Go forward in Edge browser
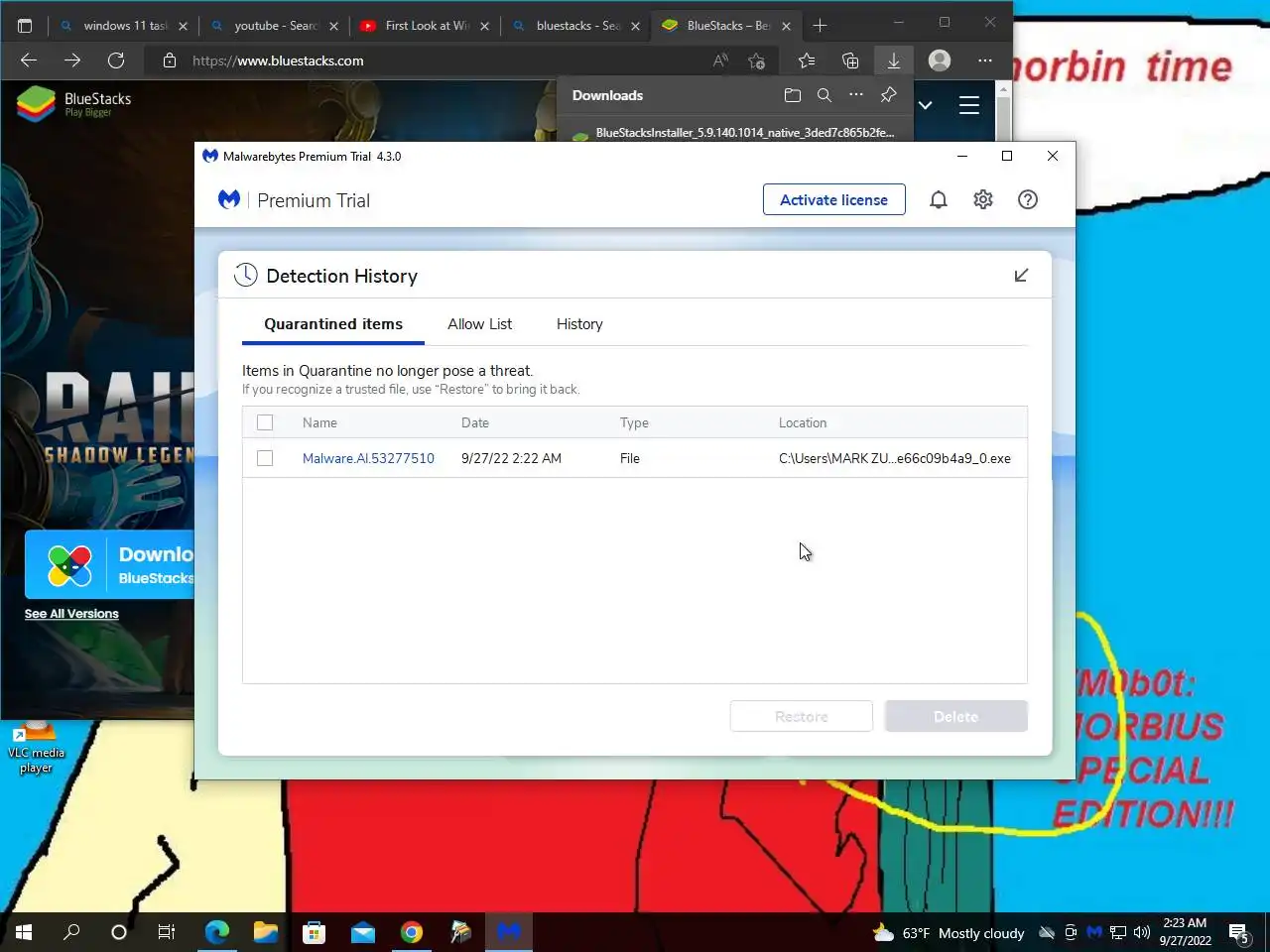 click(72, 60)
